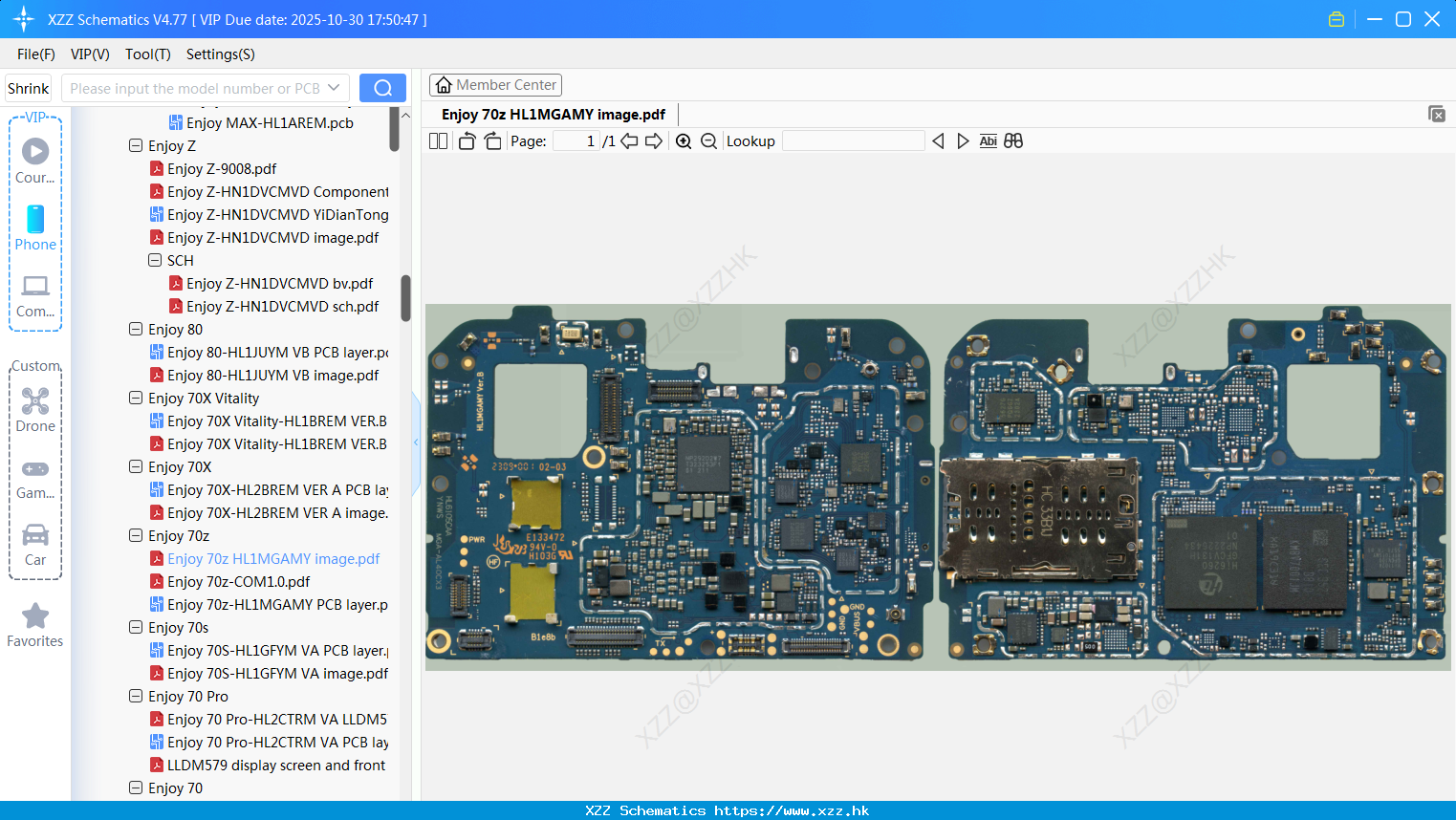Open Enjoy 70z-HL1MGAMY PCB layer file
This screenshot has height=820, width=1456.
click(x=270, y=605)
